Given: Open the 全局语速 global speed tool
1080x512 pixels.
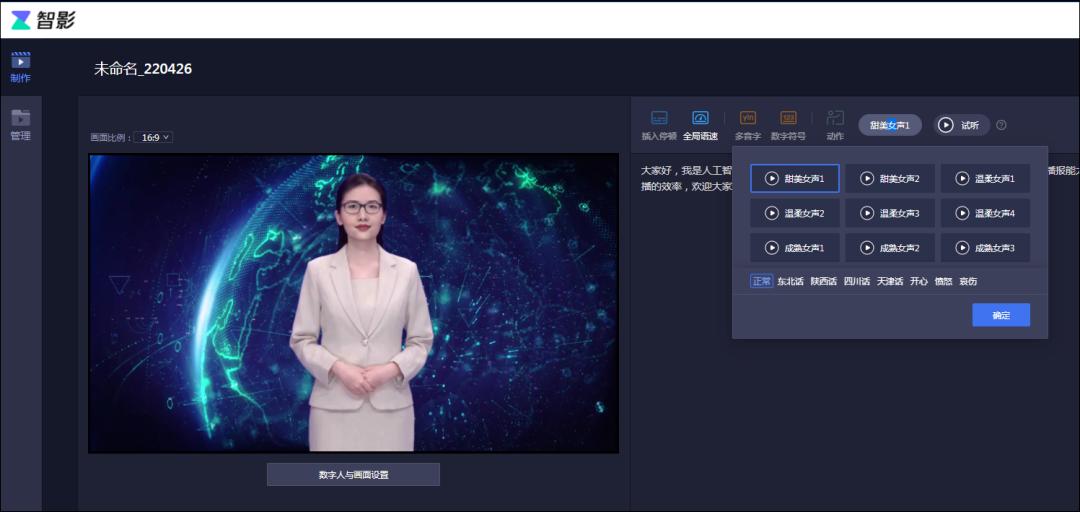Looking at the screenshot, I should [x=700, y=126].
